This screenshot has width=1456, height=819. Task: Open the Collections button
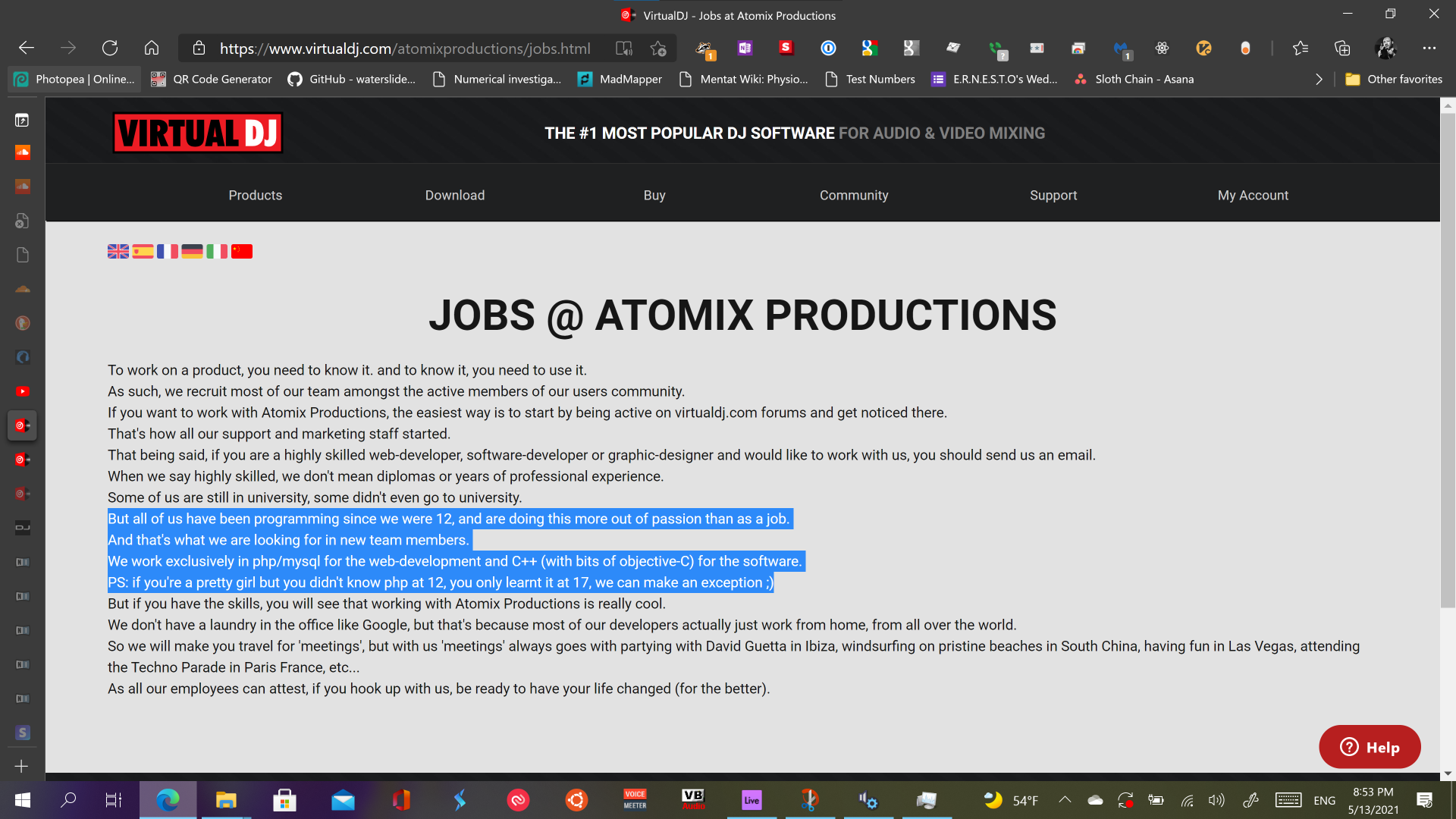click(x=1342, y=49)
